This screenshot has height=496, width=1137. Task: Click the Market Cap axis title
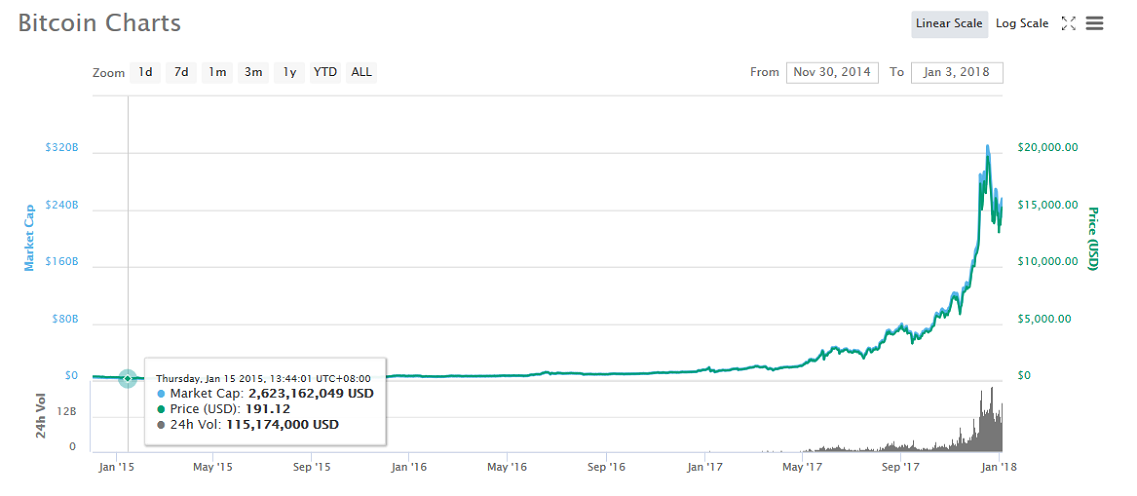click(x=30, y=237)
